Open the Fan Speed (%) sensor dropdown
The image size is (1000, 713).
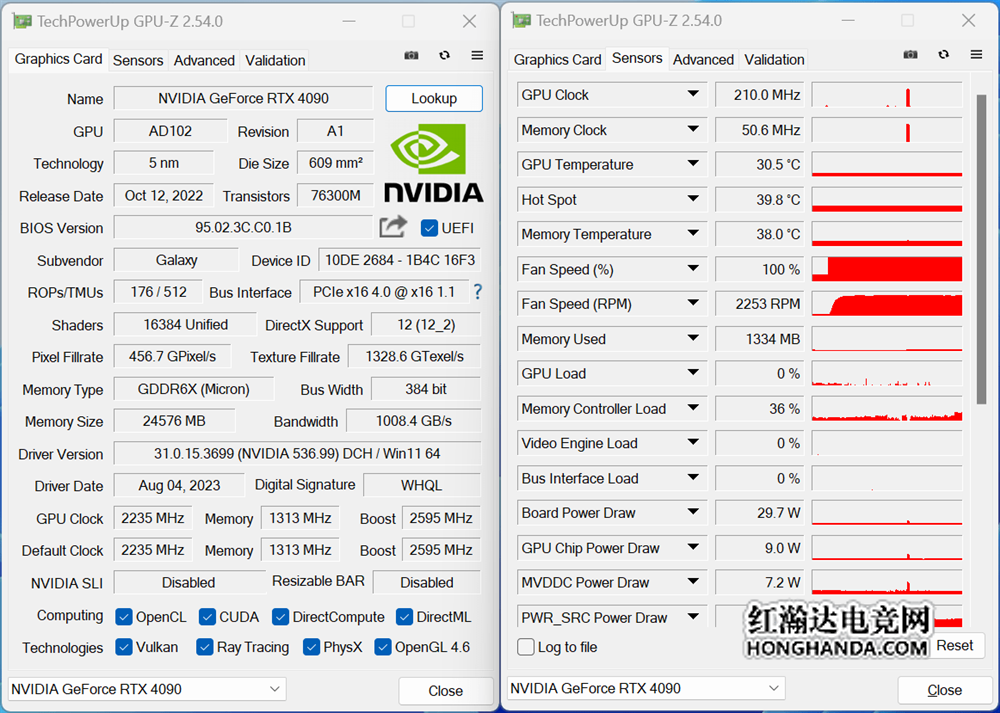(x=693, y=268)
